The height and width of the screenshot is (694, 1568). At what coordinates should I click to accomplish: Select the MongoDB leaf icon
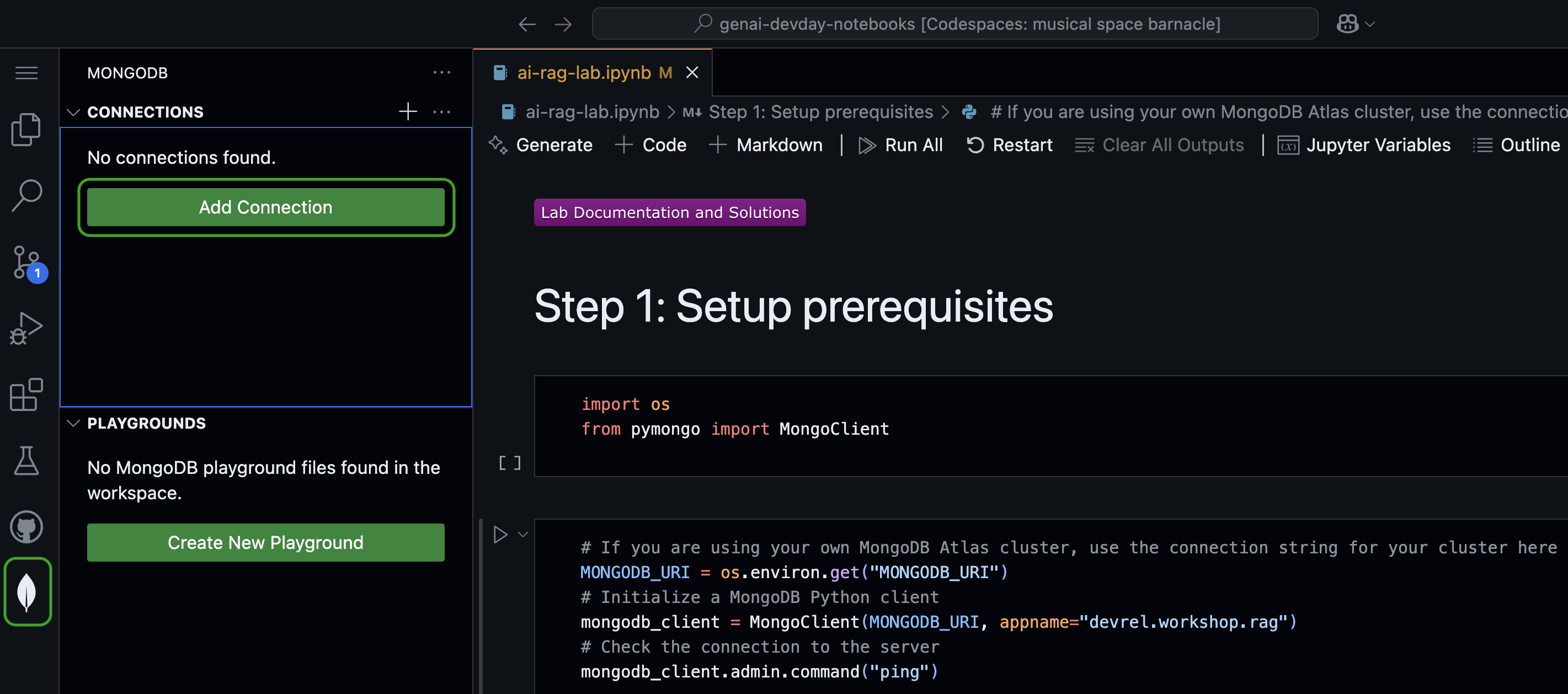27,592
